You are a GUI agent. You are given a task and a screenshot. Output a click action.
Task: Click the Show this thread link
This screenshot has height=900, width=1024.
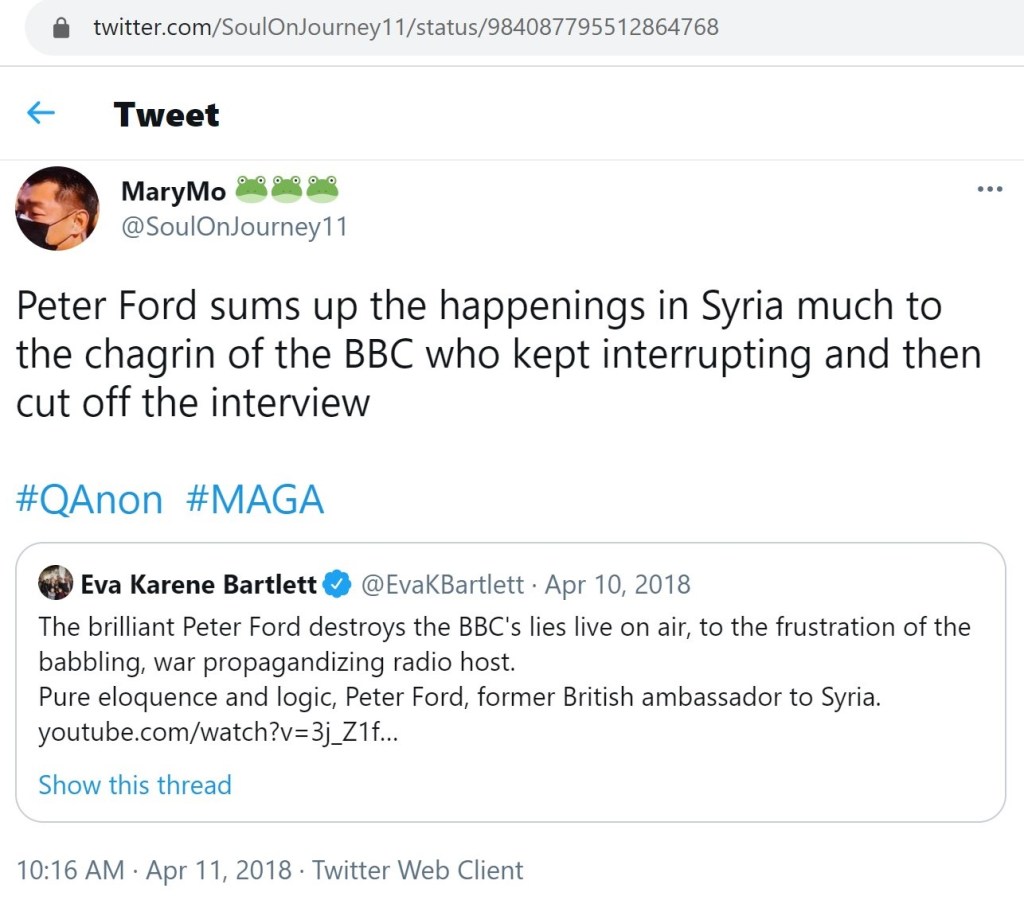pyautogui.click(x=134, y=785)
